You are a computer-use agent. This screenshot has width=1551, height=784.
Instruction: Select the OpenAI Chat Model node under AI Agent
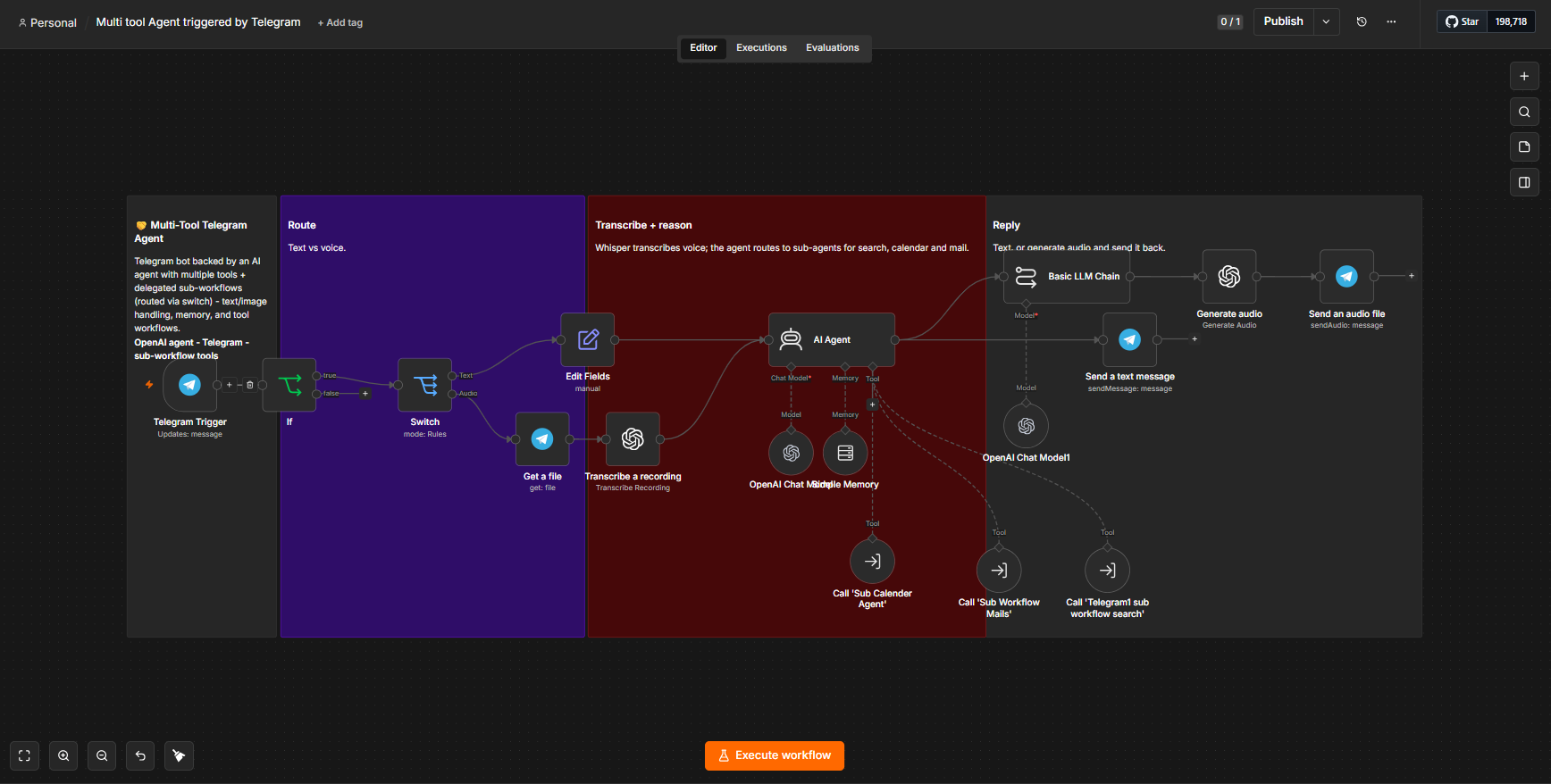pos(792,453)
